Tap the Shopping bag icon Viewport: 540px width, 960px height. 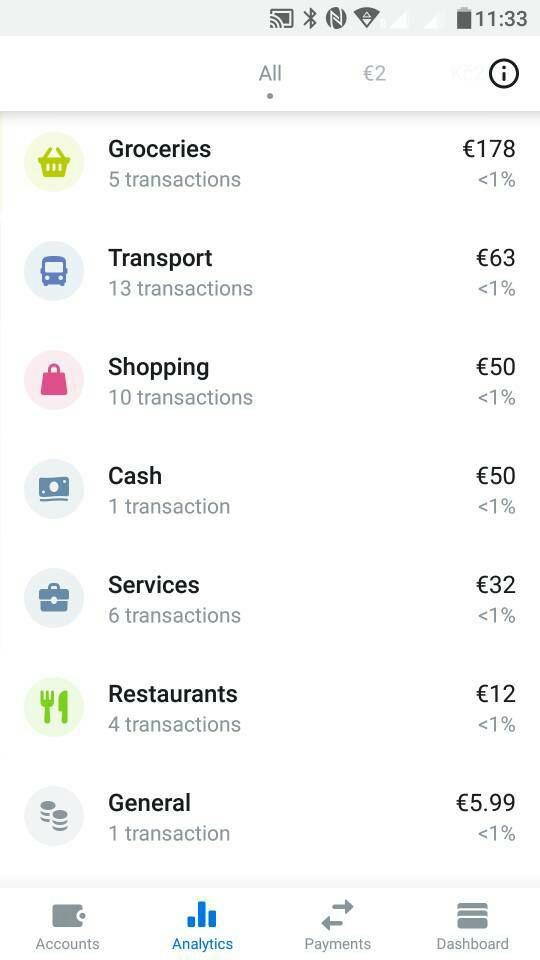pos(54,380)
